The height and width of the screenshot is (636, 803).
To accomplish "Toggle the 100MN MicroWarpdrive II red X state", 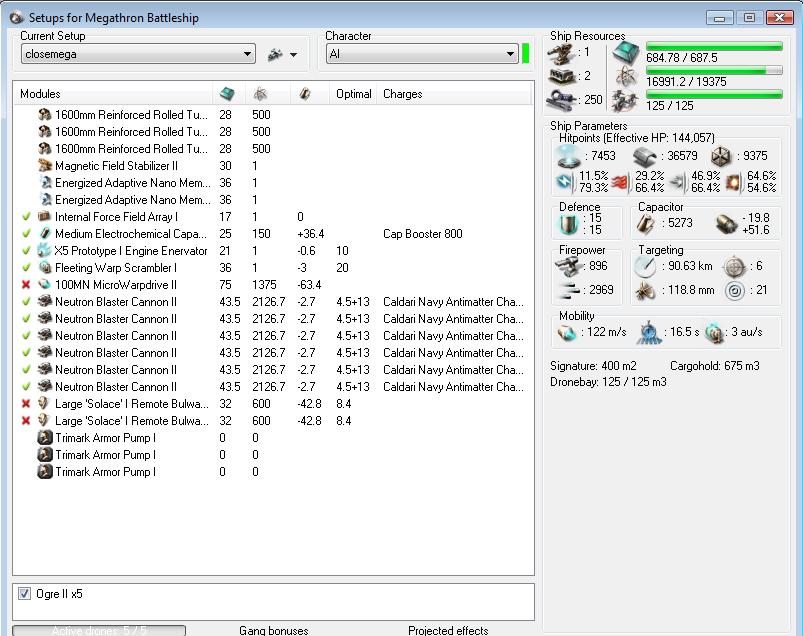I will [x=26, y=285].
